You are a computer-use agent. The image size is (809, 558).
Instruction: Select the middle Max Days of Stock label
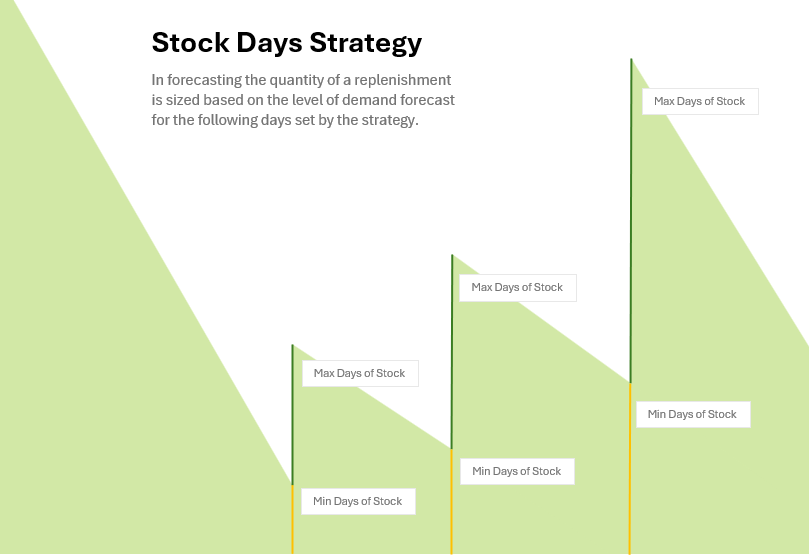click(x=517, y=288)
